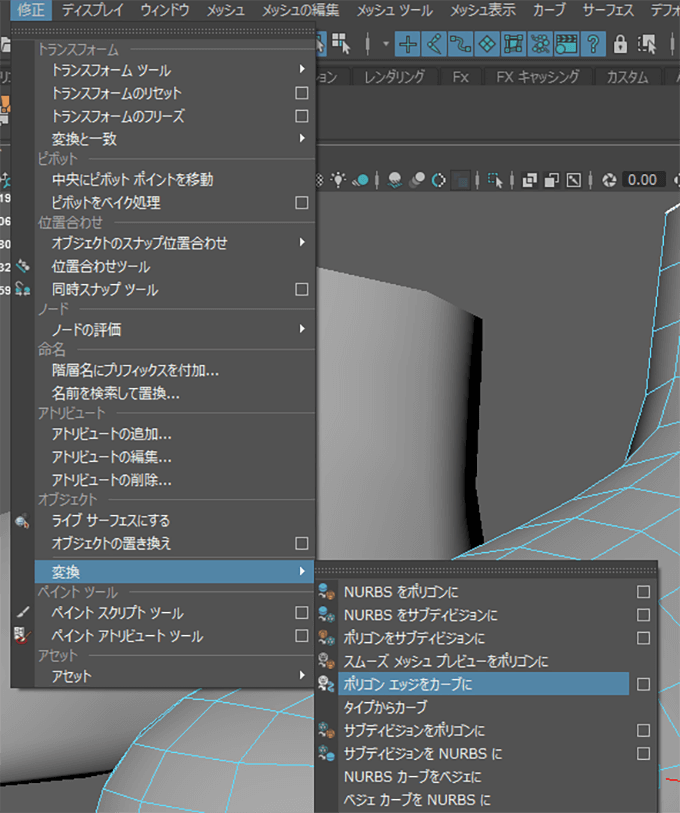Choose タイプからカーブ
680x813 pixels.
point(483,707)
